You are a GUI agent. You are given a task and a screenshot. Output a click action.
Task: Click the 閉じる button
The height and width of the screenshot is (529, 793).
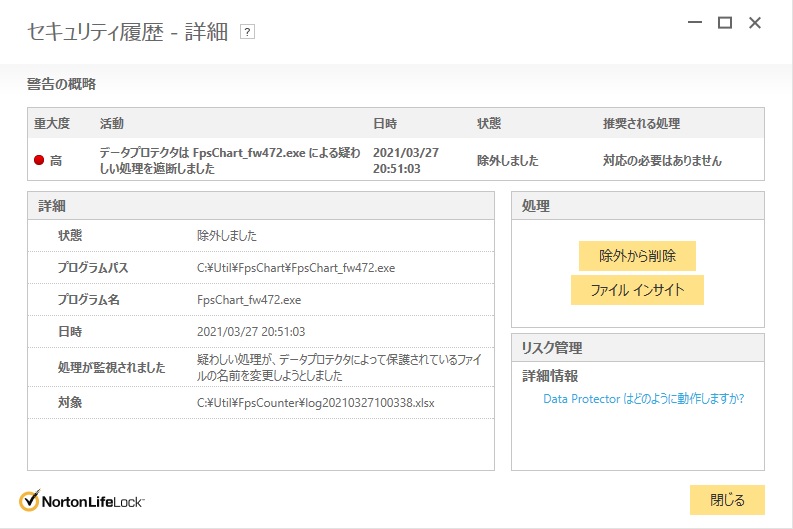727,500
